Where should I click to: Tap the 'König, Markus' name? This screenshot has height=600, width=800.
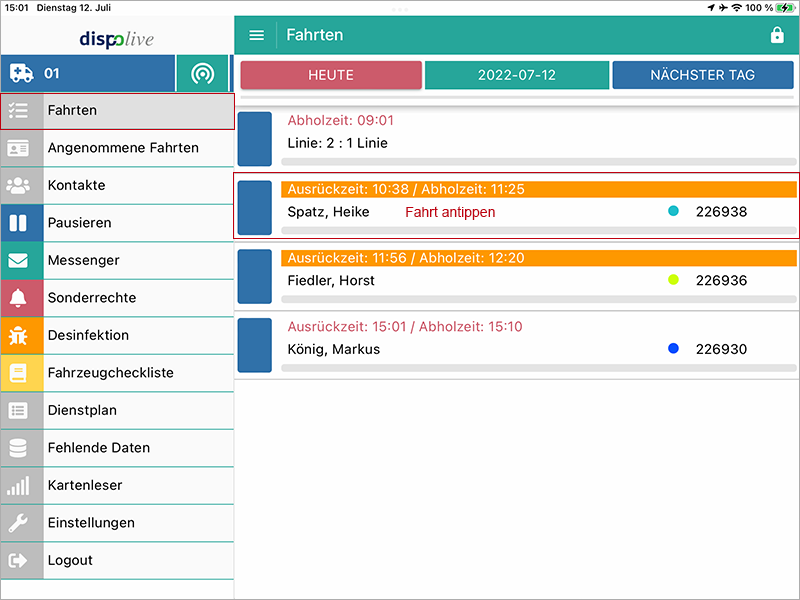pyautogui.click(x=334, y=349)
